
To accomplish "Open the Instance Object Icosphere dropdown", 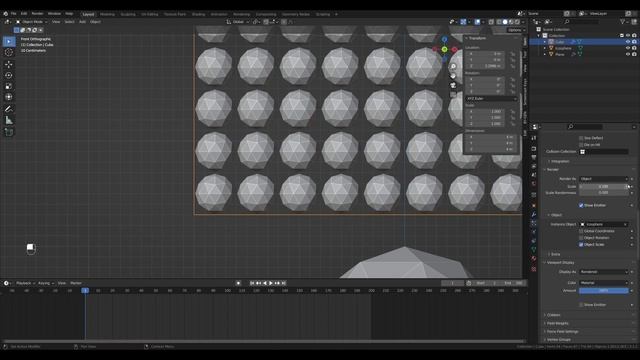I will pyautogui.click(x=604, y=224).
